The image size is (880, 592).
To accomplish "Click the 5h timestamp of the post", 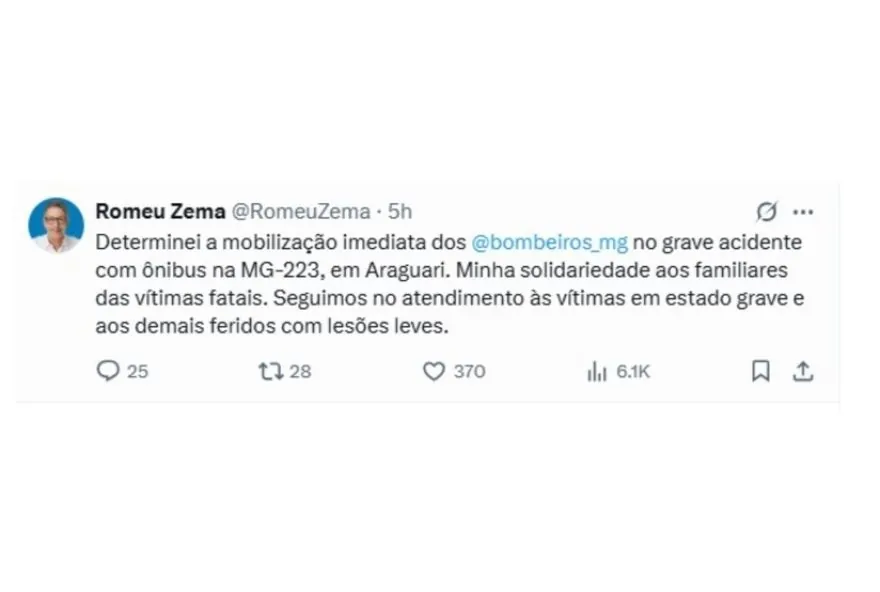I will 399,211.
